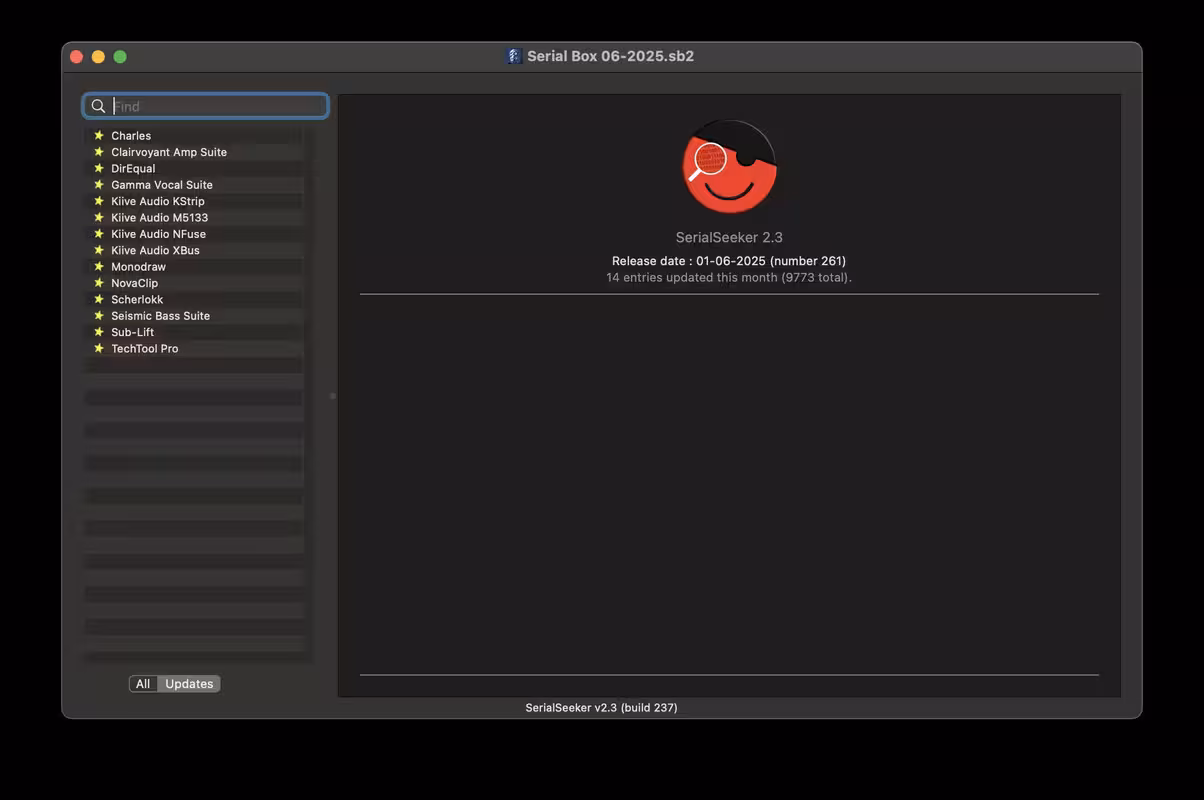
Task: Click the magnifying glass search icon
Action: coord(98,106)
